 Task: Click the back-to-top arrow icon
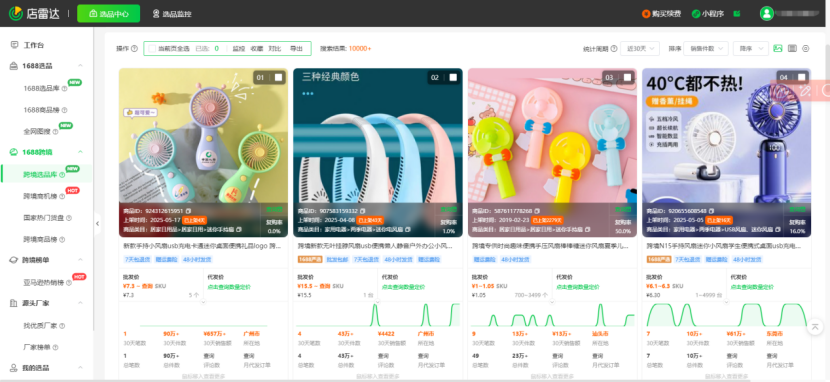815,327
